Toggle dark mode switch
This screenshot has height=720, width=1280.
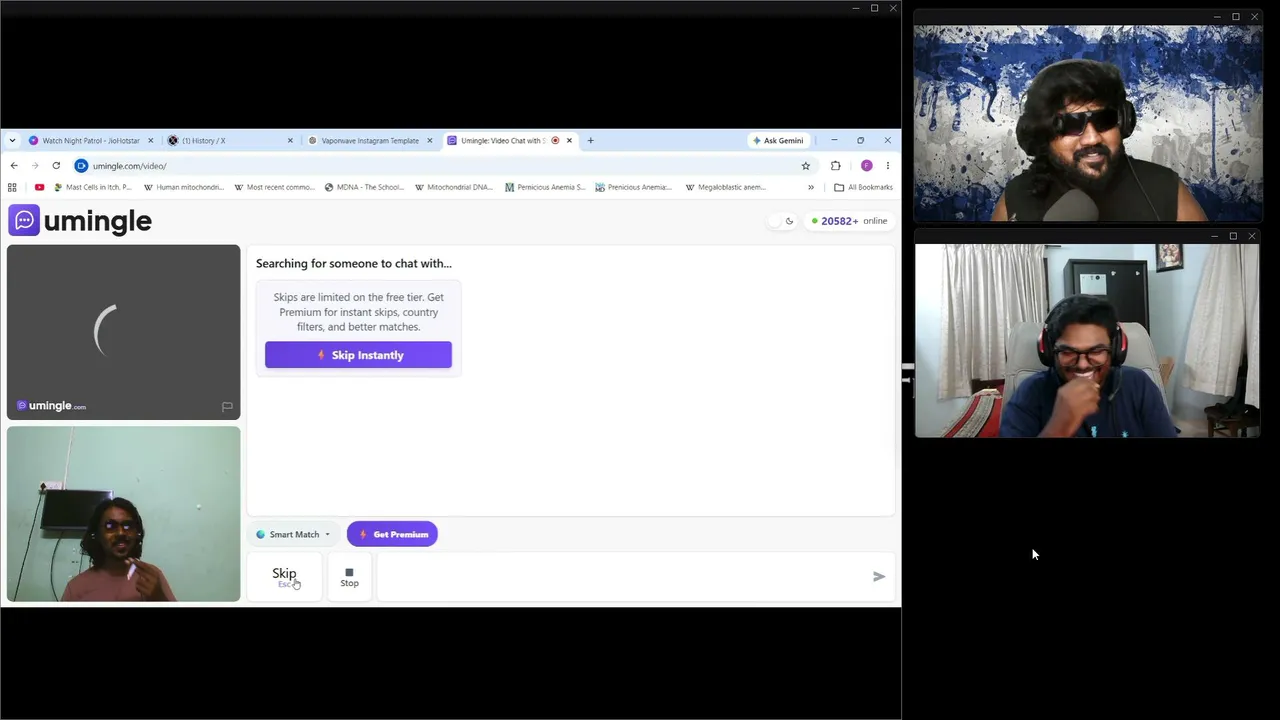[781, 221]
